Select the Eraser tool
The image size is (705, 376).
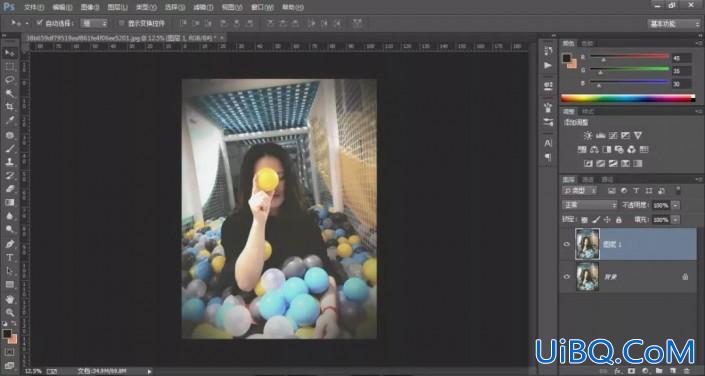pos(9,189)
